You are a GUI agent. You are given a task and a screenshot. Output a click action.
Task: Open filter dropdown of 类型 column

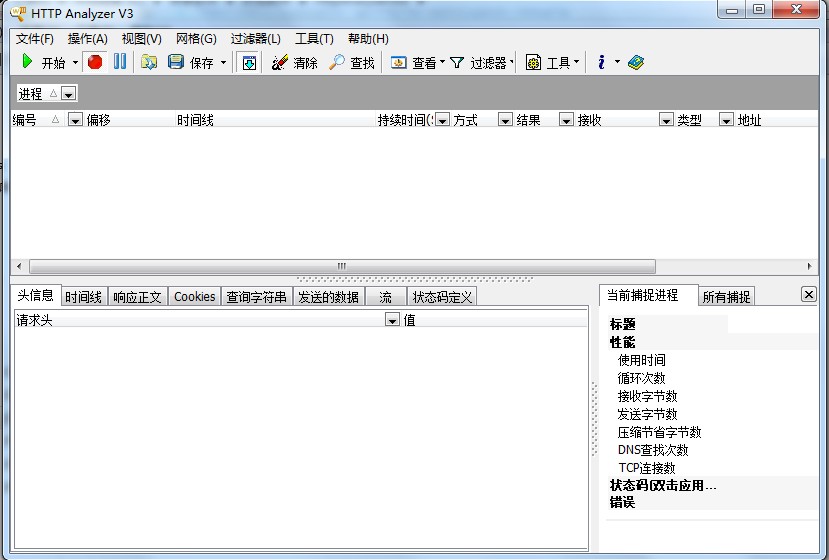[726, 121]
